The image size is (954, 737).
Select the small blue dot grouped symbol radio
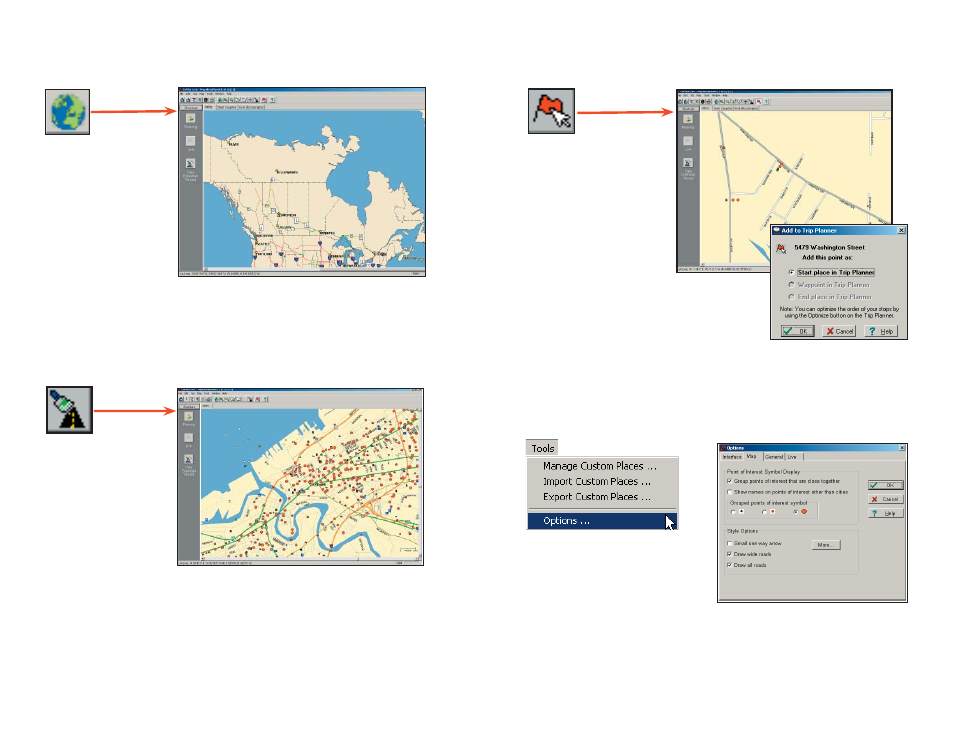[733, 512]
